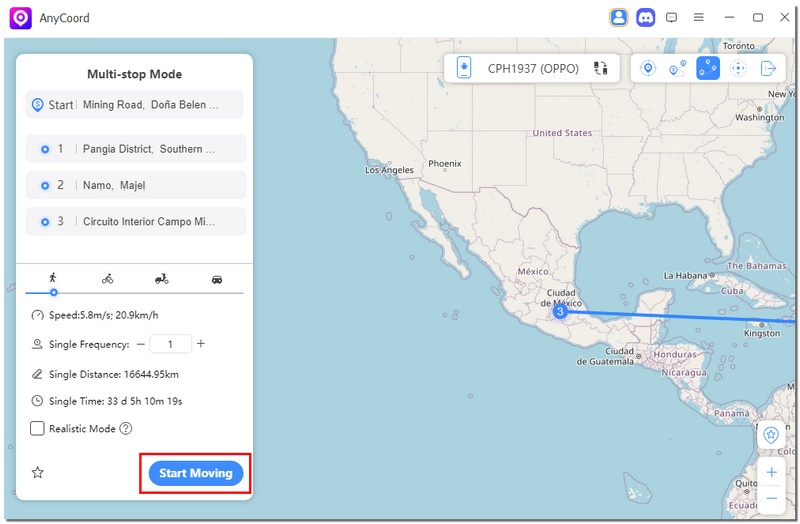Image resolution: width=800 pixels, height=524 pixels.
Task: Decrease Single Frequency with minus button
Action: pos(141,344)
